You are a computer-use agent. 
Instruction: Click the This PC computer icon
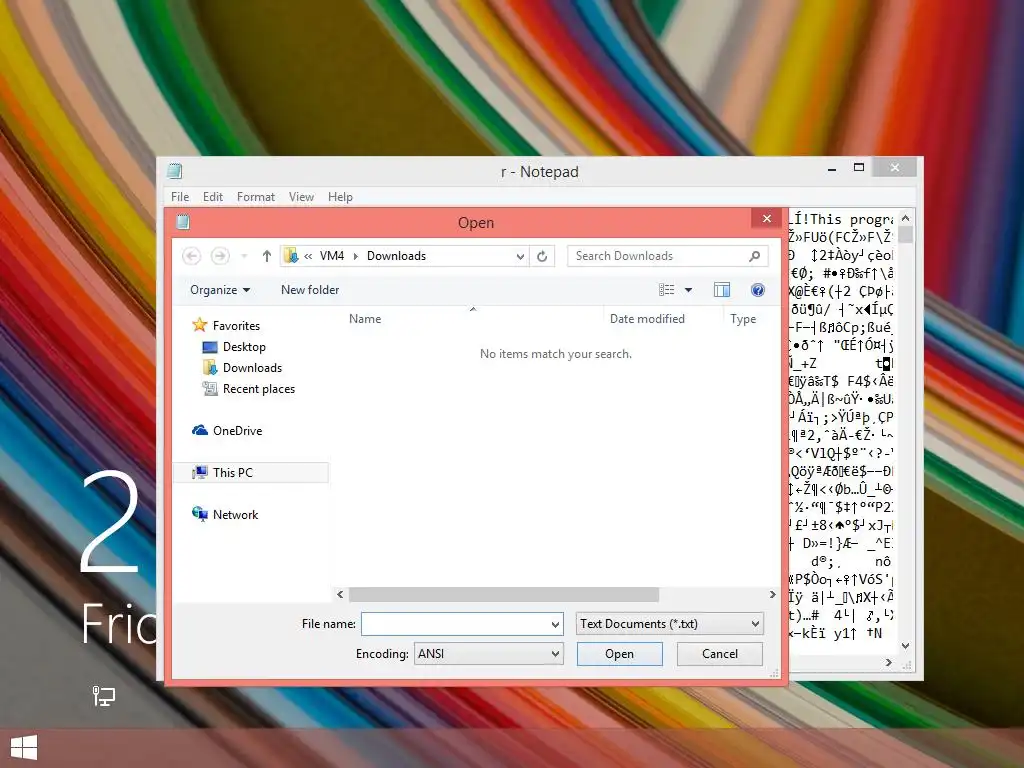[200, 472]
